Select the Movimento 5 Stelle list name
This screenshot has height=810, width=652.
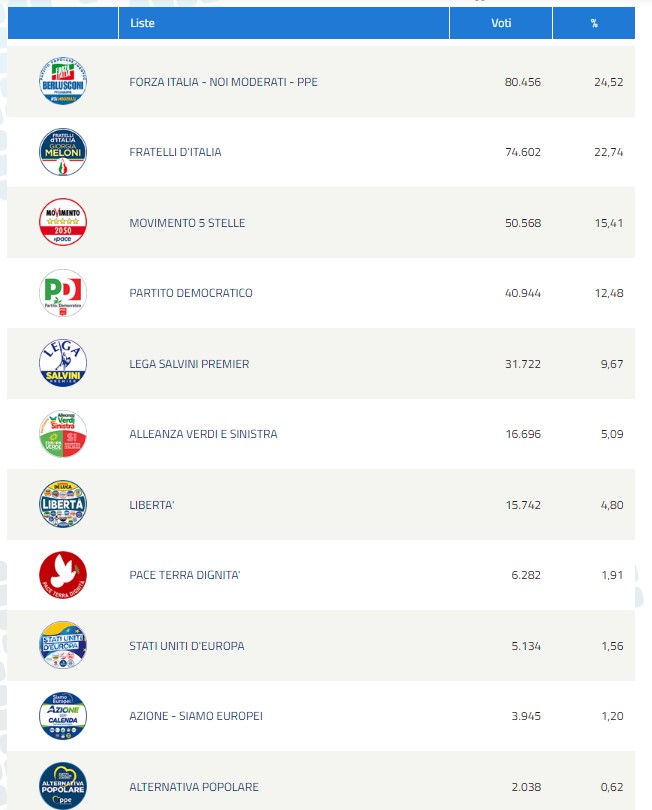(187, 223)
